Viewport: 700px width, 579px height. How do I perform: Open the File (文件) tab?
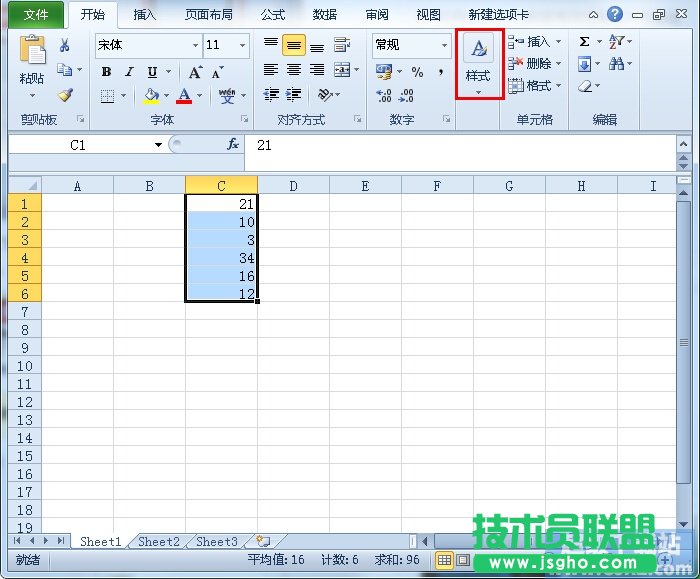click(36, 15)
